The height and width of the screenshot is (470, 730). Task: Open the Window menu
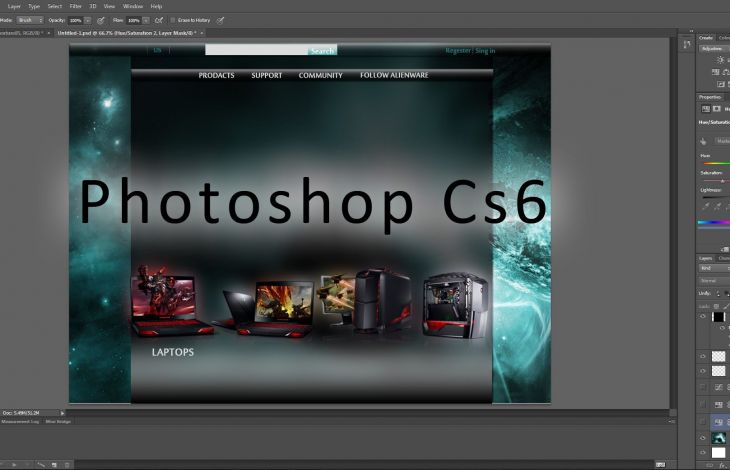tap(133, 7)
